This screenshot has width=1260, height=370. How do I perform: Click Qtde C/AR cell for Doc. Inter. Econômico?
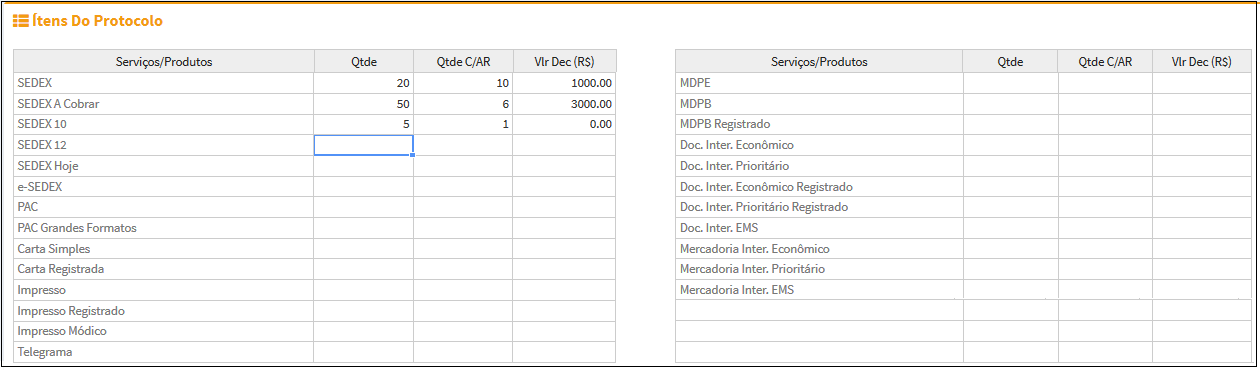pyautogui.click(x=1105, y=145)
